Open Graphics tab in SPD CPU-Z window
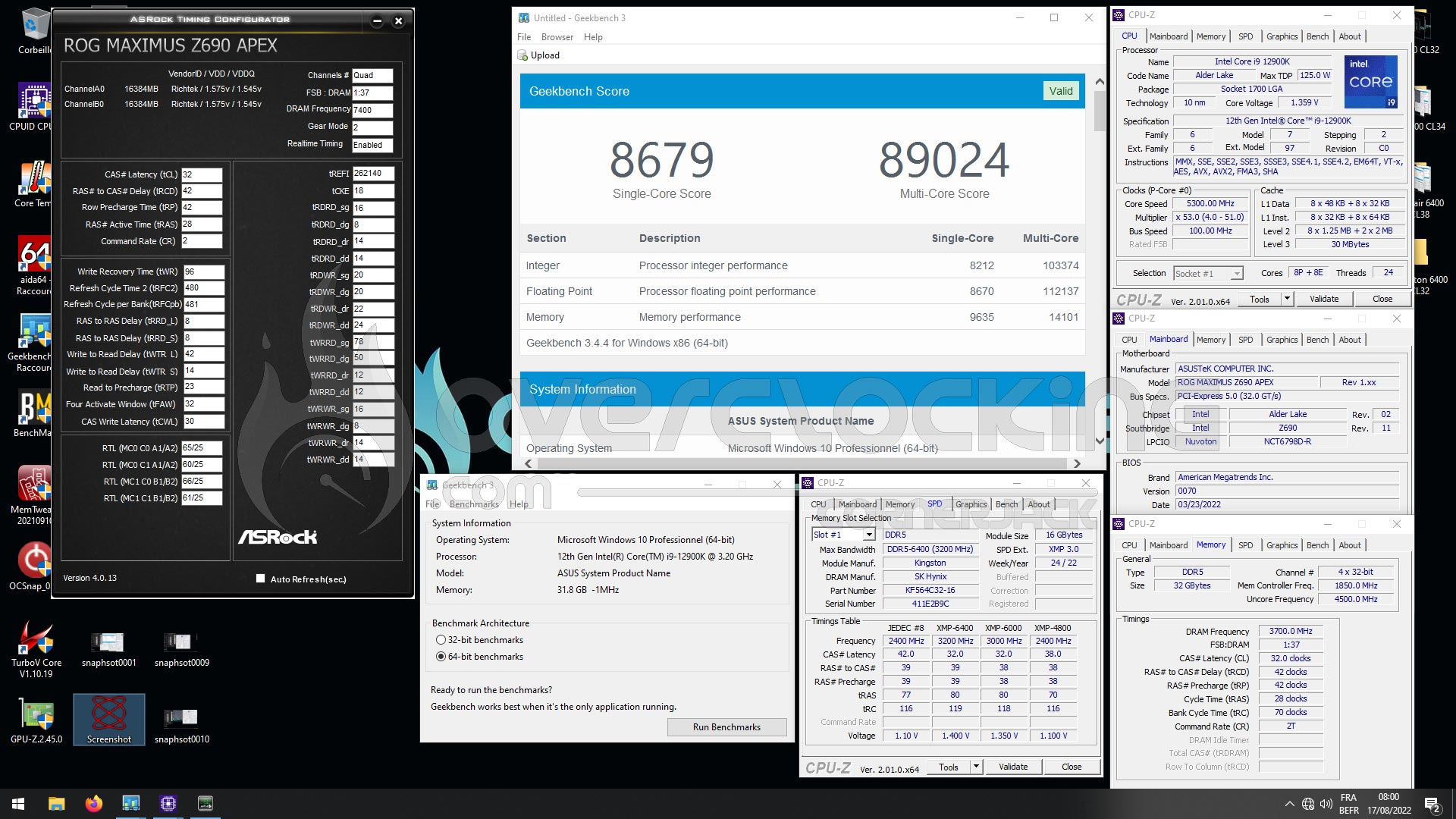The width and height of the screenshot is (1456, 819). [971, 504]
